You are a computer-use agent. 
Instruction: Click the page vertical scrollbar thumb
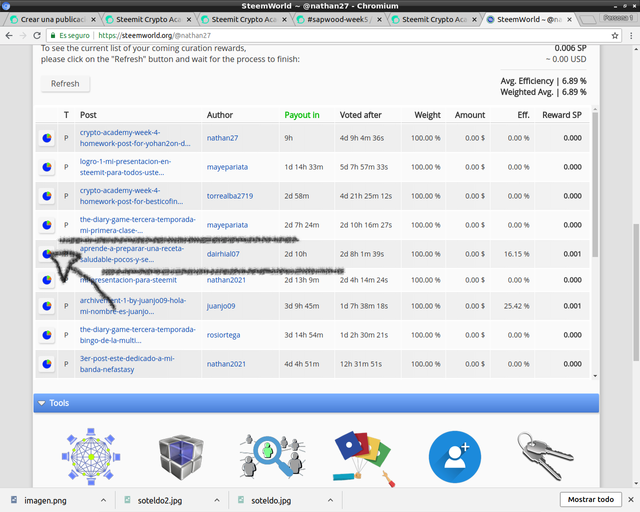636,292
